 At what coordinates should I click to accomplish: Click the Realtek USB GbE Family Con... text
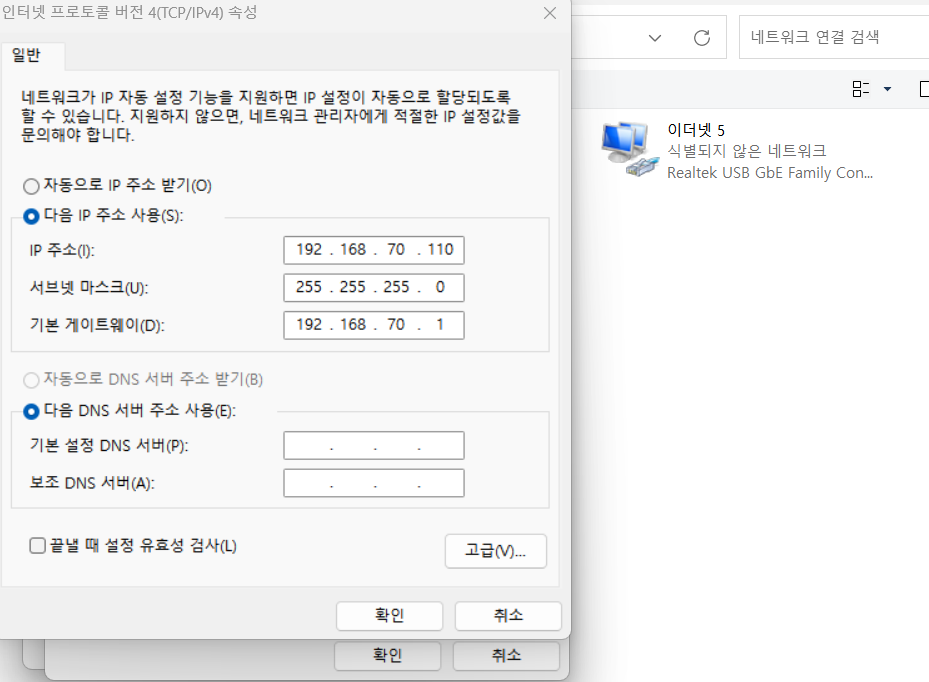pyautogui.click(x=770, y=173)
